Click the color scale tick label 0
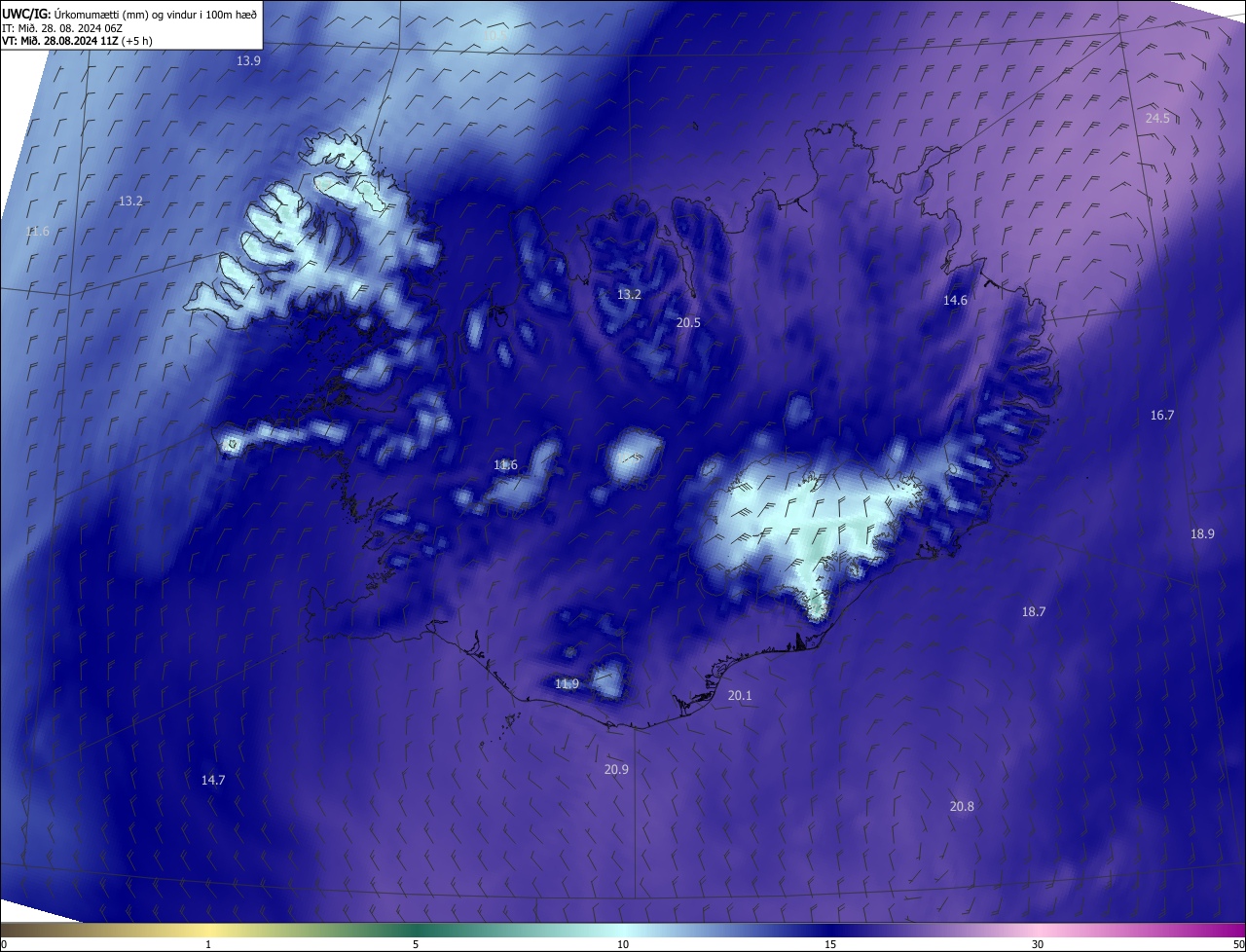The image size is (1246, 952). [x=4, y=944]
